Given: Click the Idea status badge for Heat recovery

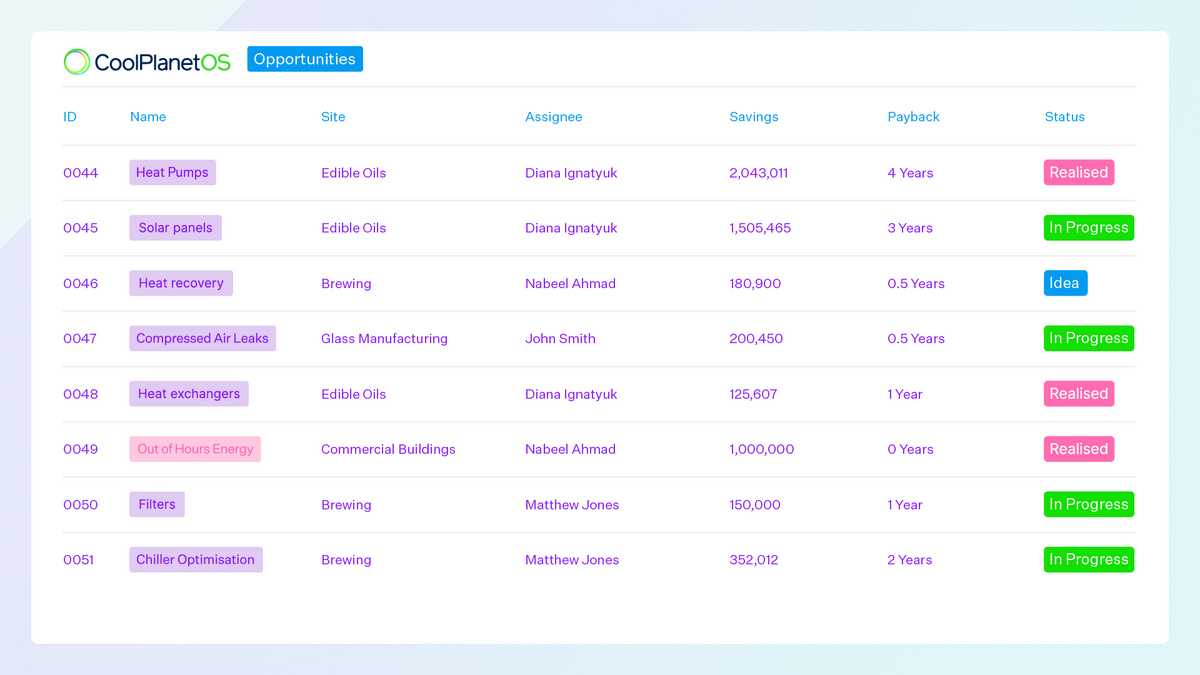Looking at the screenshot, I should 1064,283.
